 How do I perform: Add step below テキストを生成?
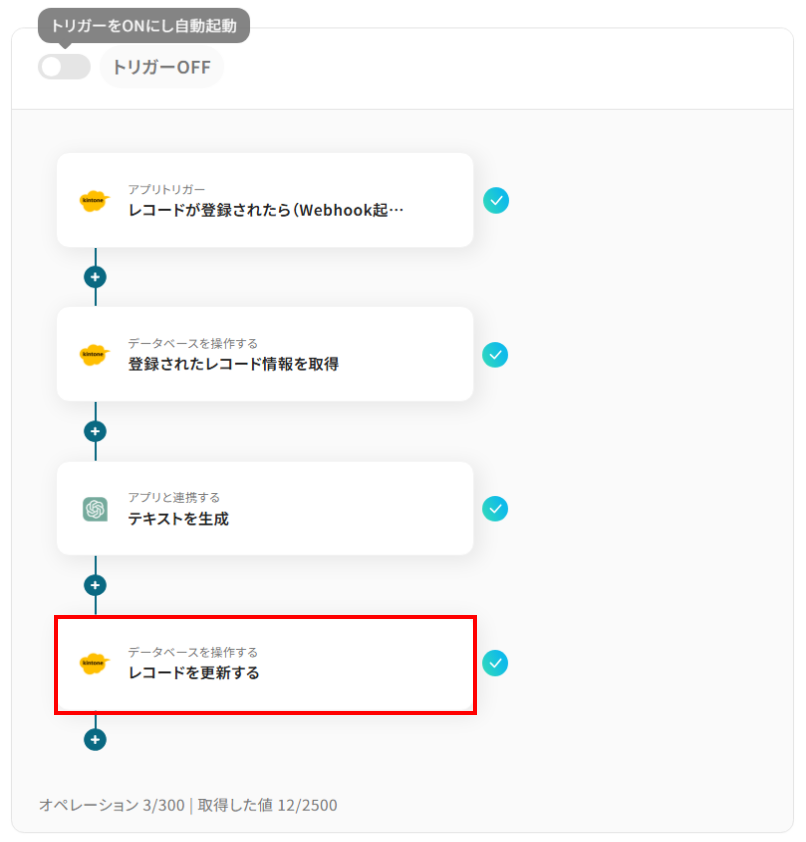pyautogui.click(x=95, y=585)
